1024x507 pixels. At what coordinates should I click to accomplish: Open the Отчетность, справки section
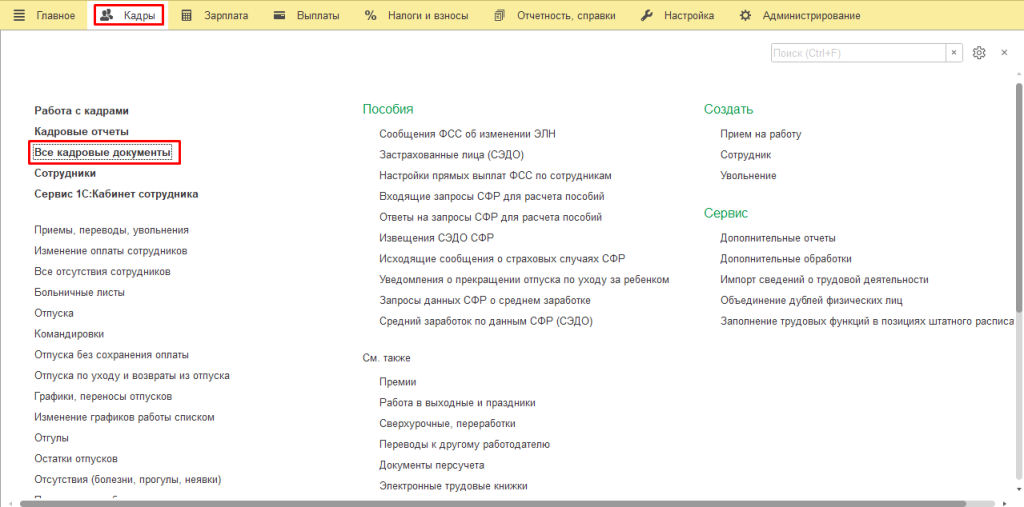(x=566, y=15)
